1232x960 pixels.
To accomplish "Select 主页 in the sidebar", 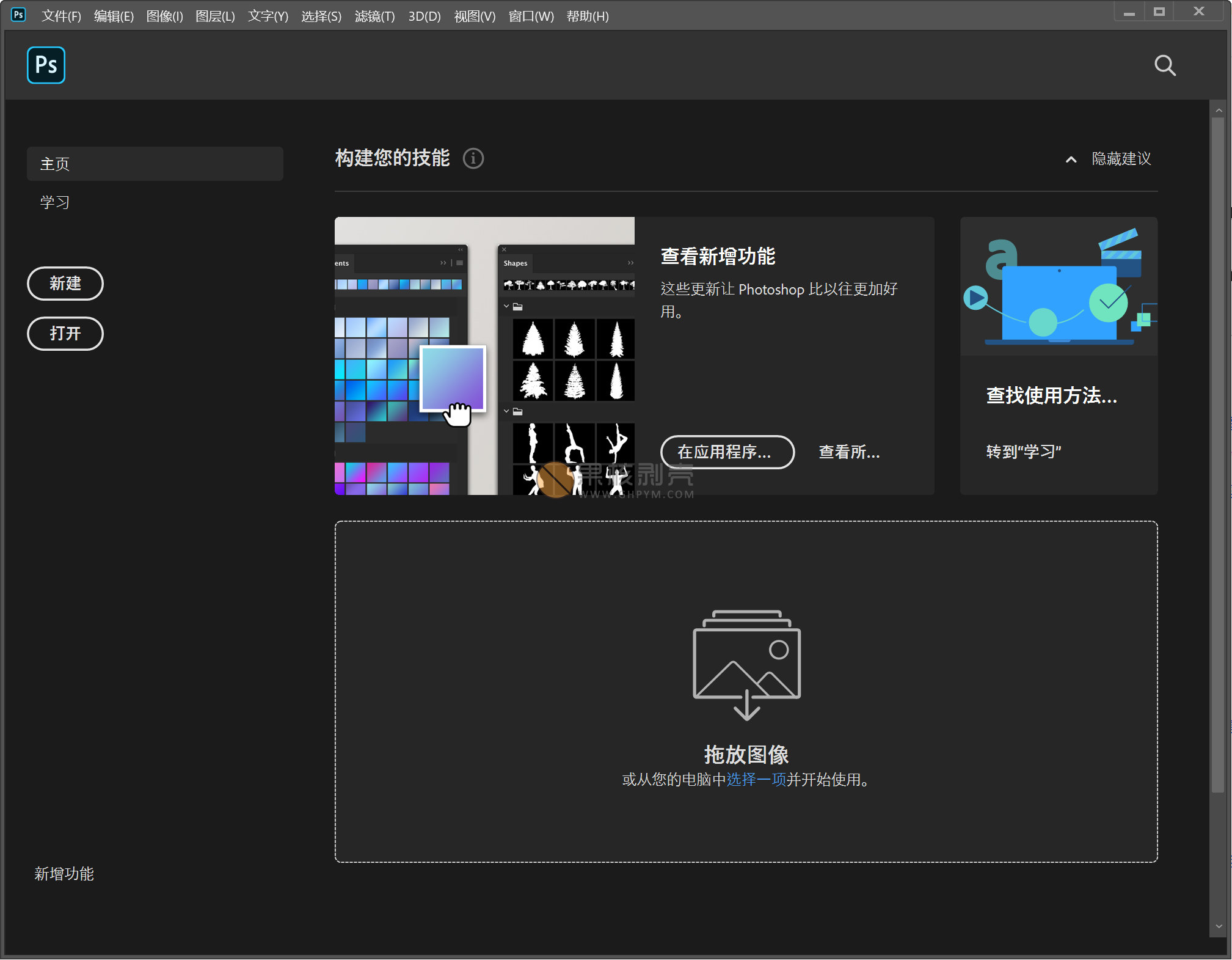I will point(155,164).
